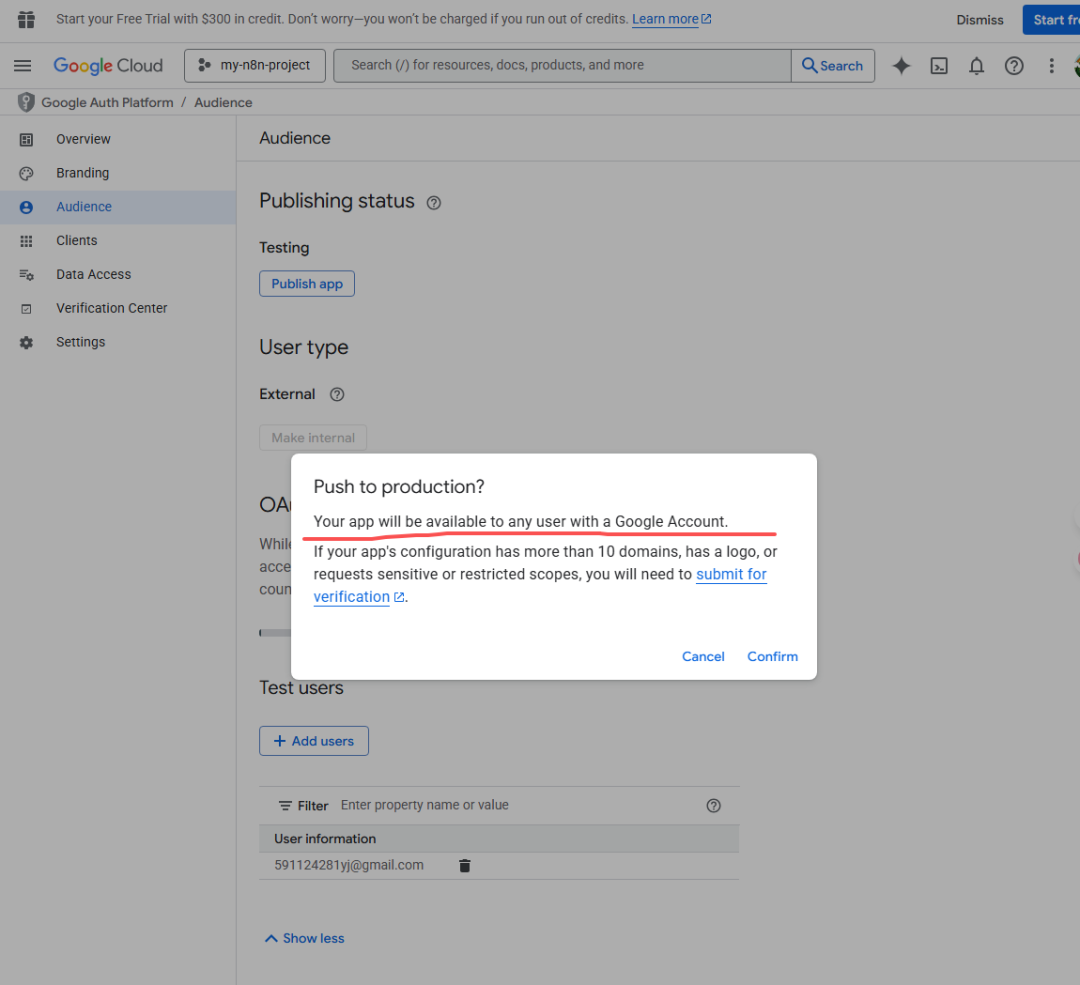Open the help question mark menu
The height and width of the screenshot is (985, 1080).
pos(1014,66)
